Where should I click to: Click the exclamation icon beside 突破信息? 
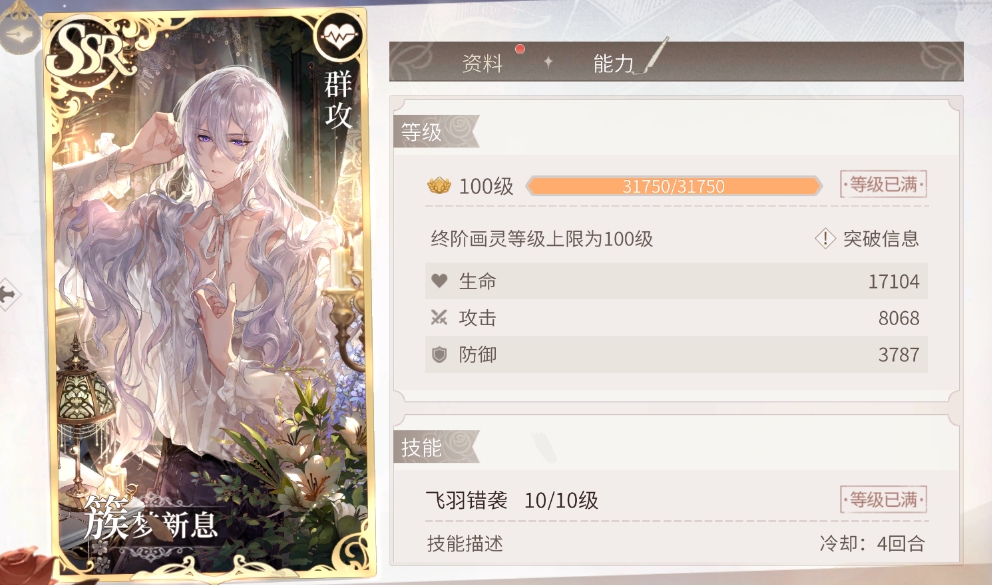point(825,238)
